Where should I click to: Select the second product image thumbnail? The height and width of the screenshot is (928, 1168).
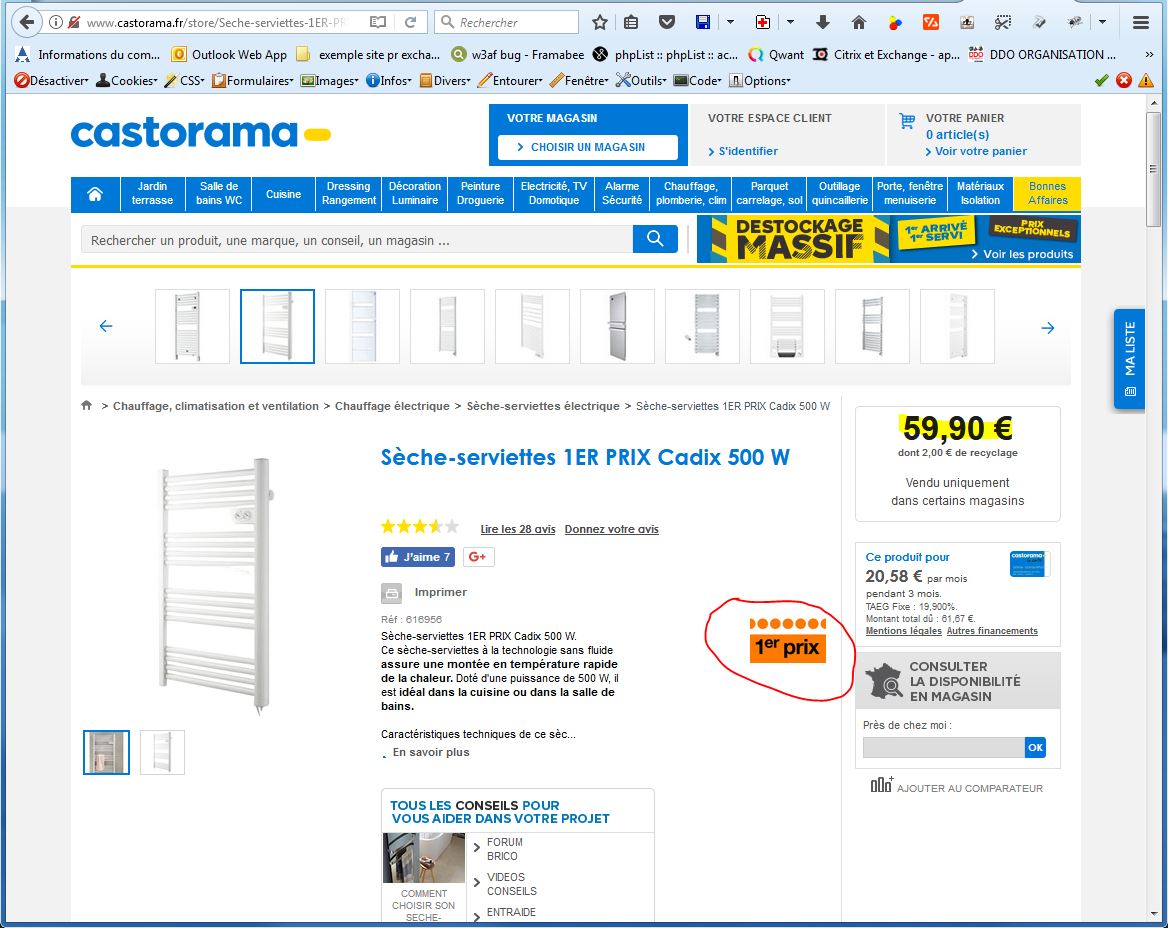click(x=162, y=752)
